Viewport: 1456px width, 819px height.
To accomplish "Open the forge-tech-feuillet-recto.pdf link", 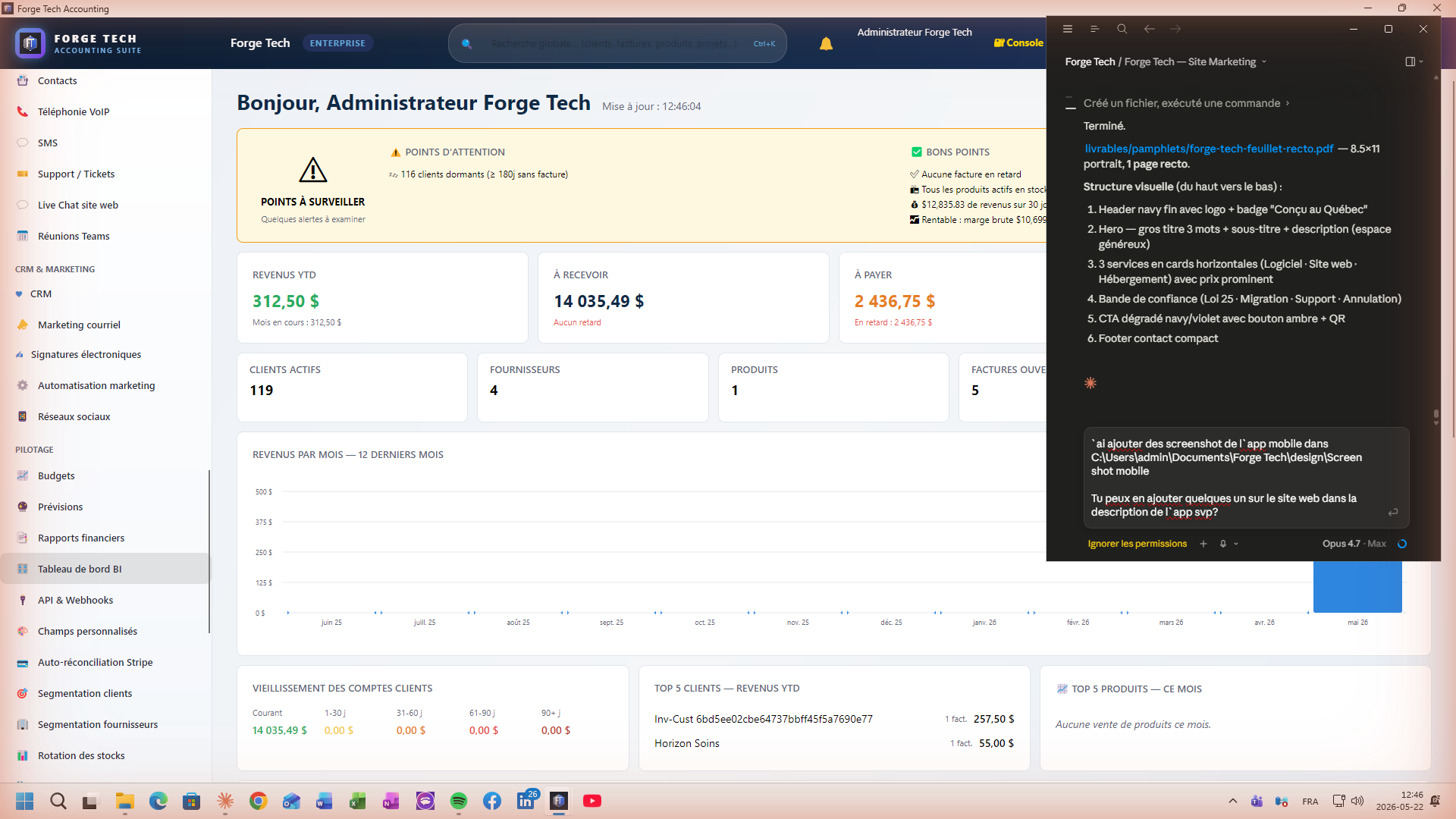I will point(1209,149).
